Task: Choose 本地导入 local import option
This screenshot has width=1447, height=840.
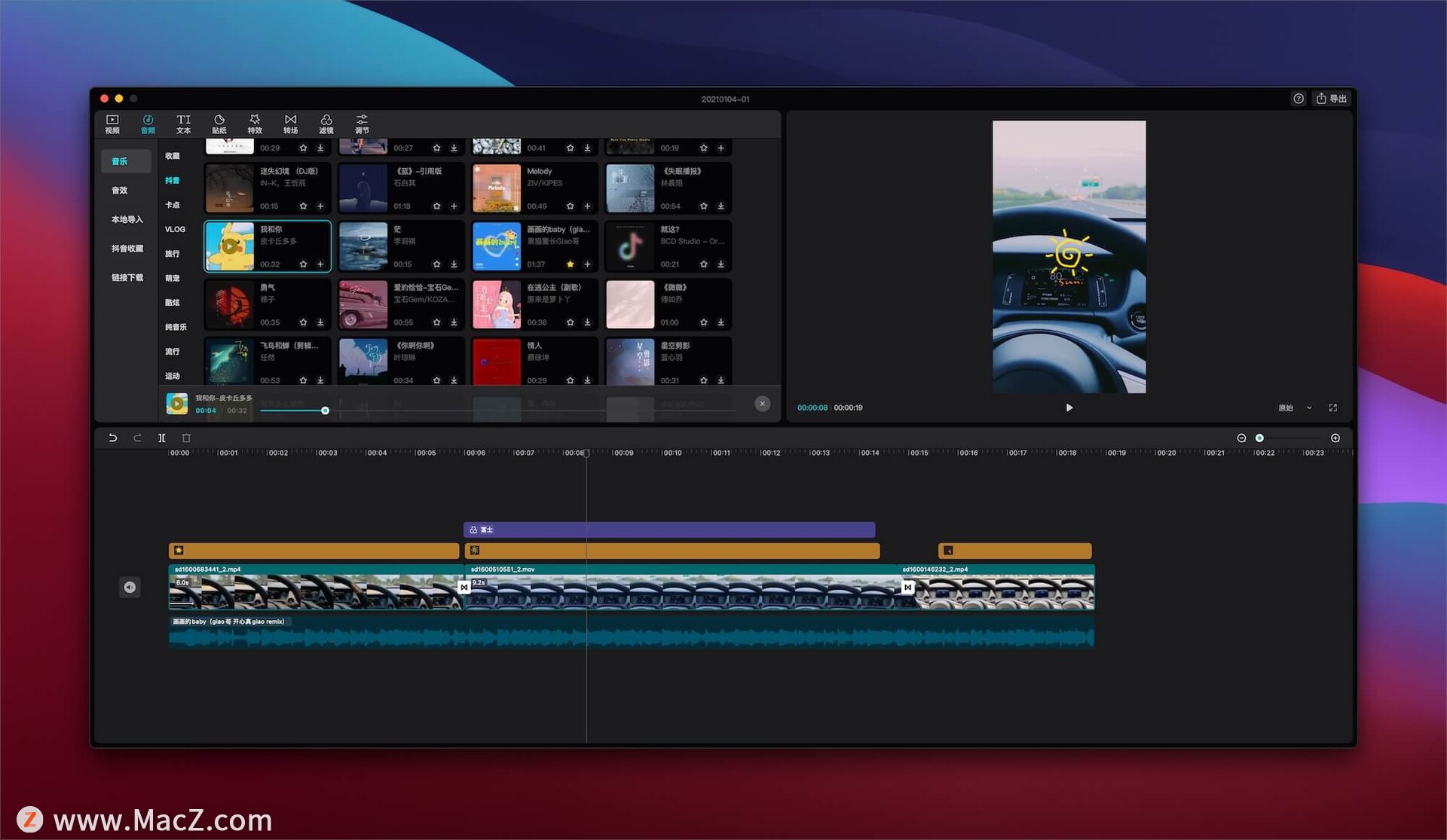Action: (x=127, y=220)
